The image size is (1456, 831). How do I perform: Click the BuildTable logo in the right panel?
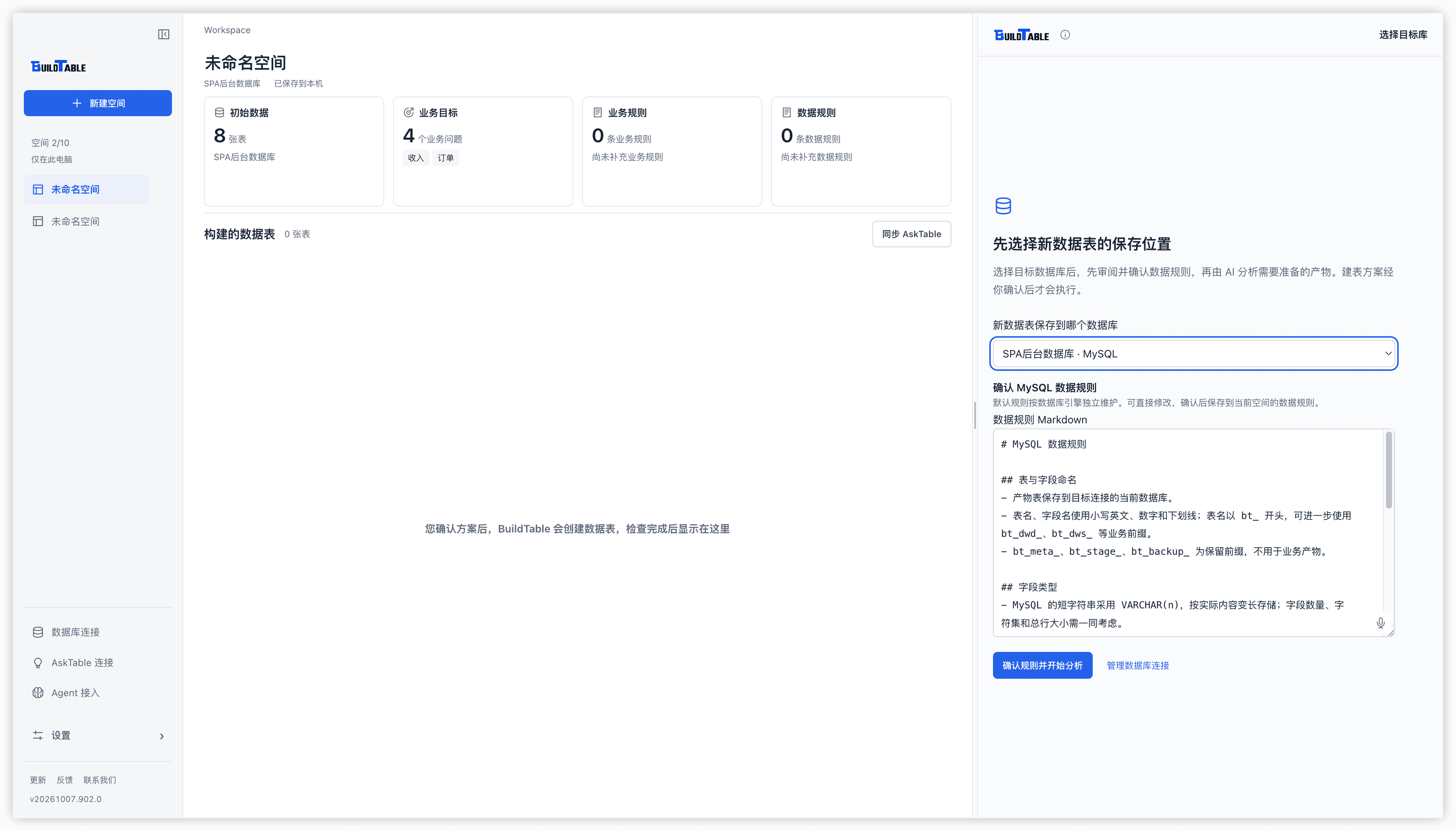[x=1021, y=35]
